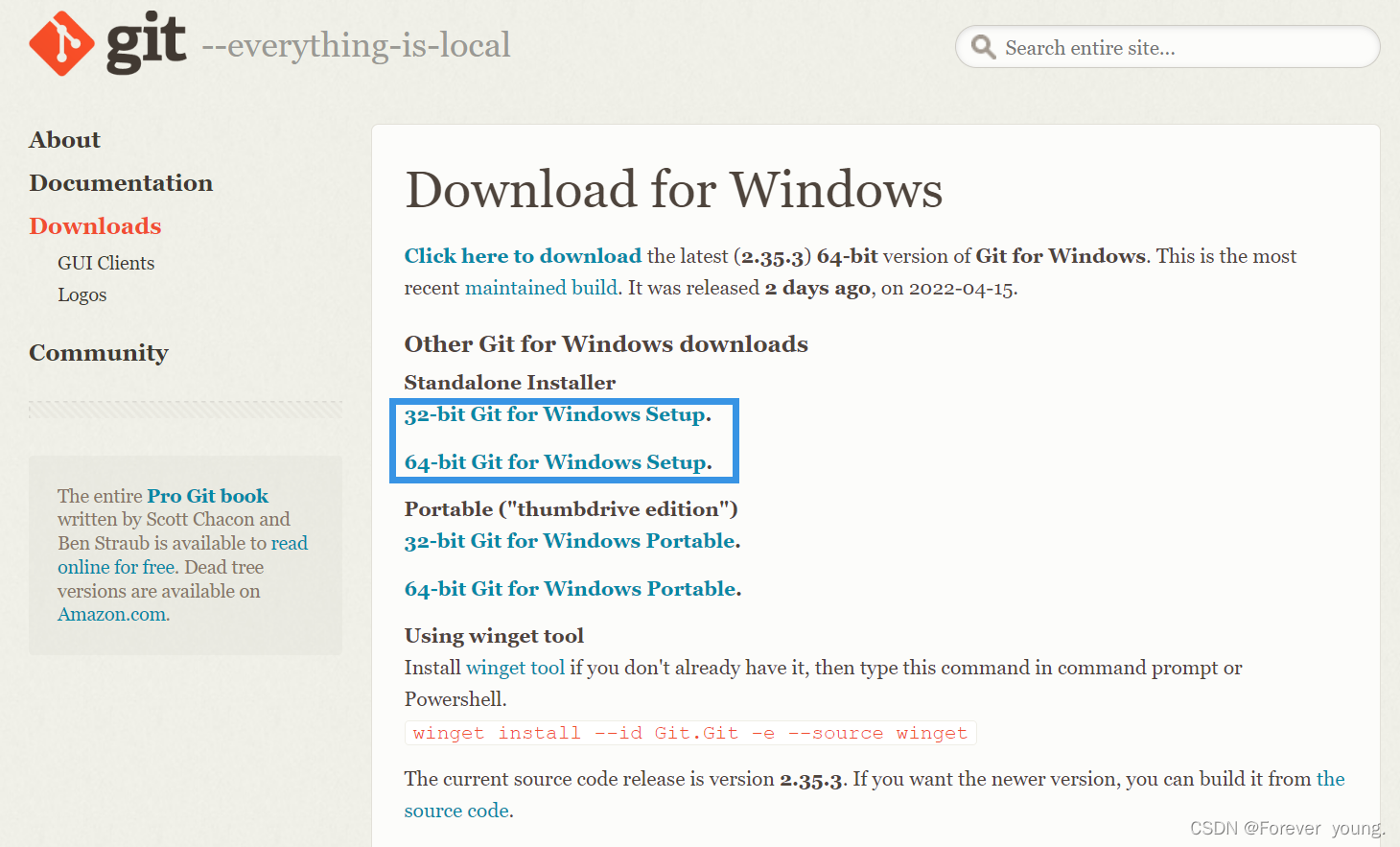This screenshot has width=1400, height=847.
Task: Open the winget tool link
Action: pos(515,668)
